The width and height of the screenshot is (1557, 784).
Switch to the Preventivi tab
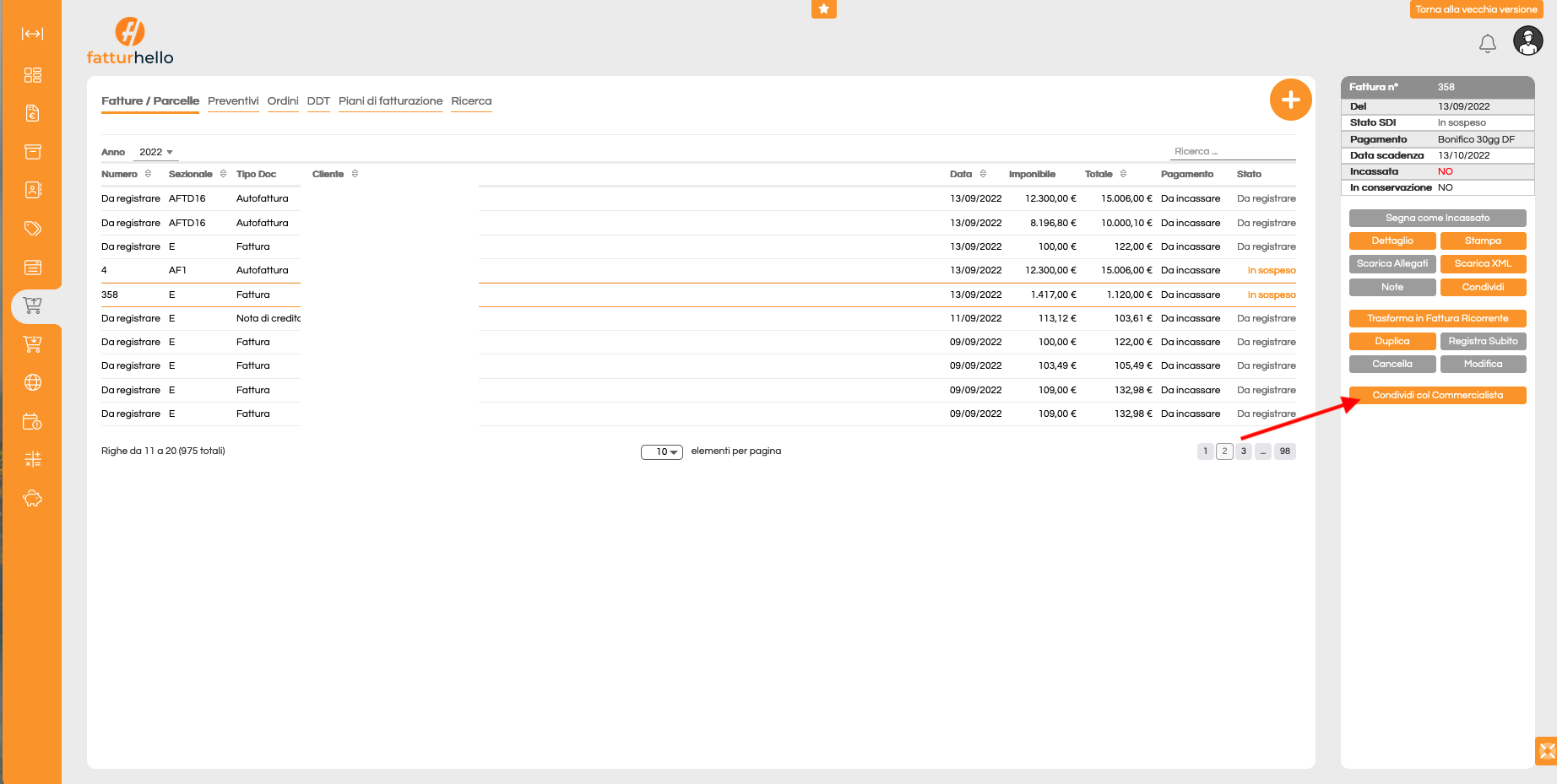point(233,101)
